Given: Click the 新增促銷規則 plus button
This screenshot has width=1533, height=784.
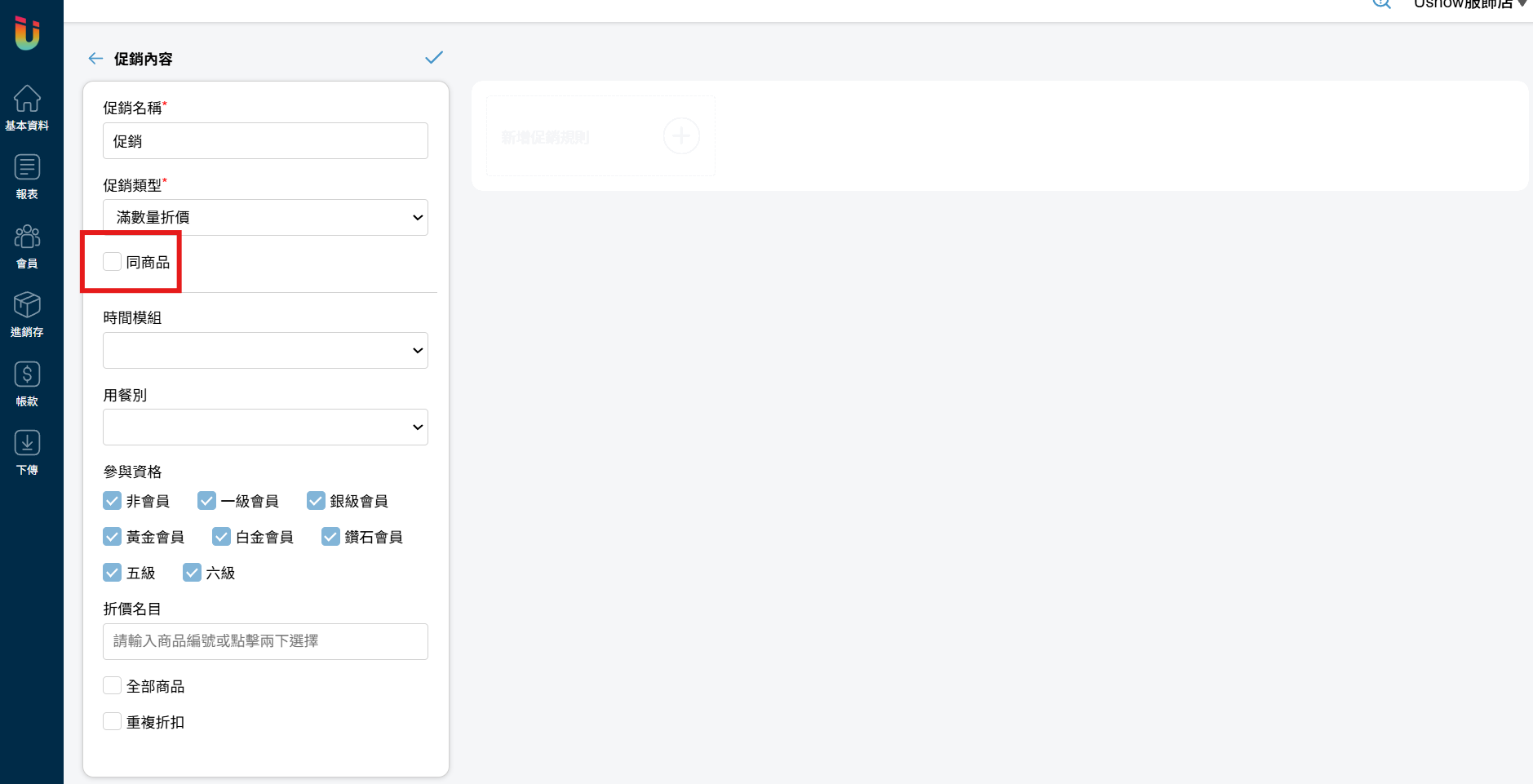Looking at the screenshot, I should pos(681,135).
